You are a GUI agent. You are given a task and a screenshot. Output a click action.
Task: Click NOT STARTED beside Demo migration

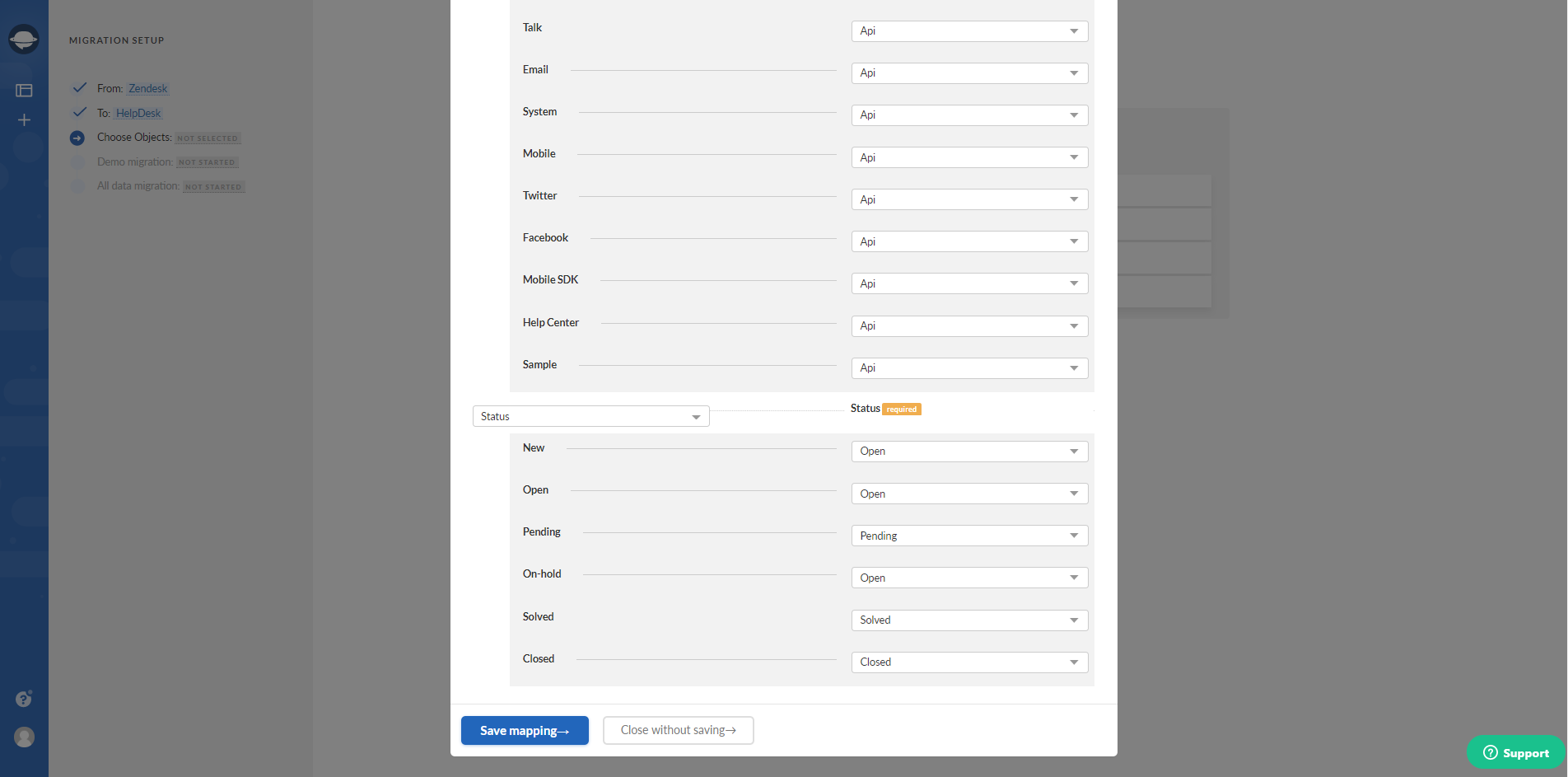coord(207,161)
